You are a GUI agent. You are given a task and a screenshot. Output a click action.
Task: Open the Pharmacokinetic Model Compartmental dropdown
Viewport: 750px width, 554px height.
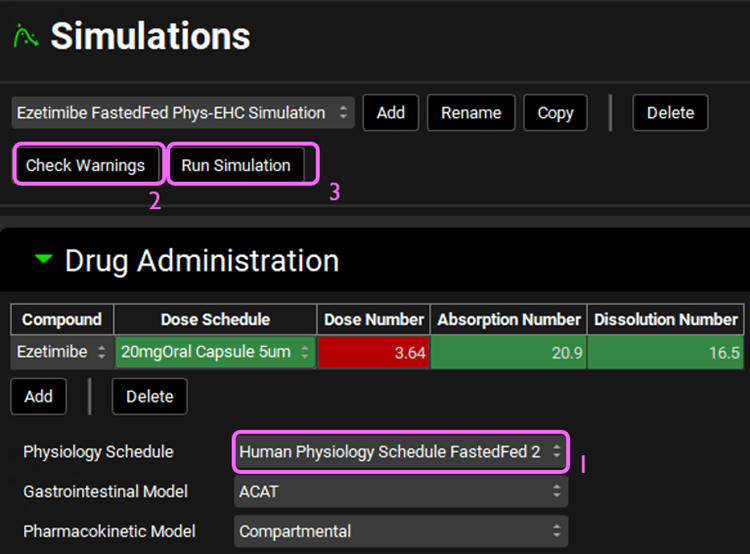(x=401, y=531)
